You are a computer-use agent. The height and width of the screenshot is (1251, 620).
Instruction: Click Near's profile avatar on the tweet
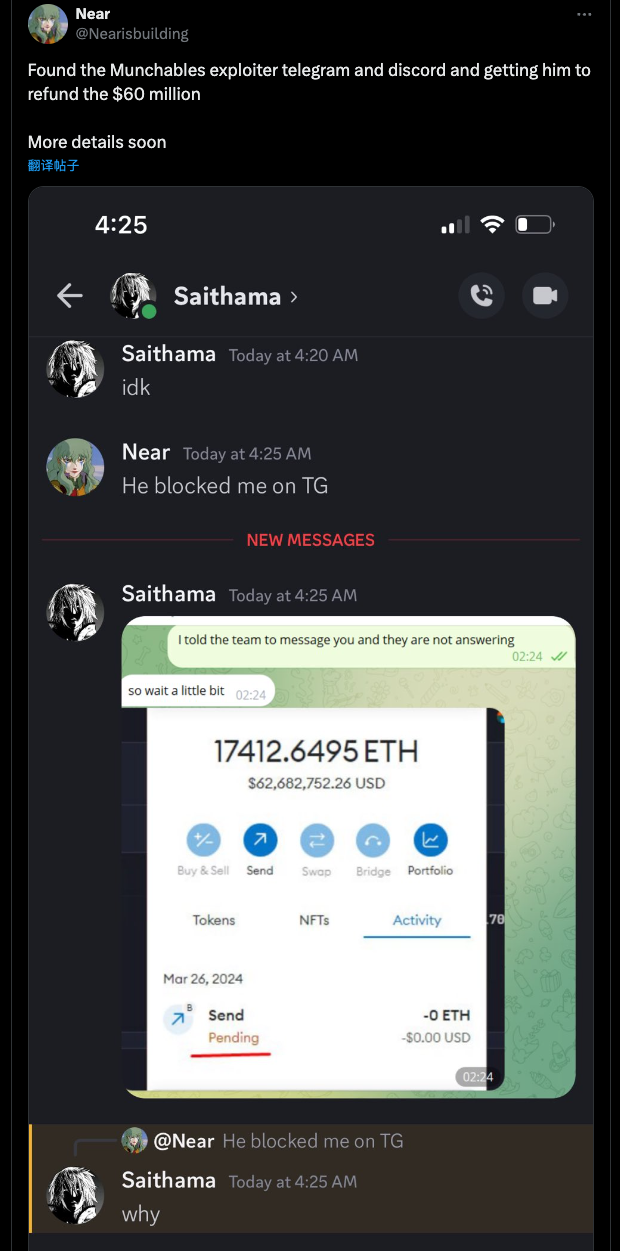click(x=48, y=24)
